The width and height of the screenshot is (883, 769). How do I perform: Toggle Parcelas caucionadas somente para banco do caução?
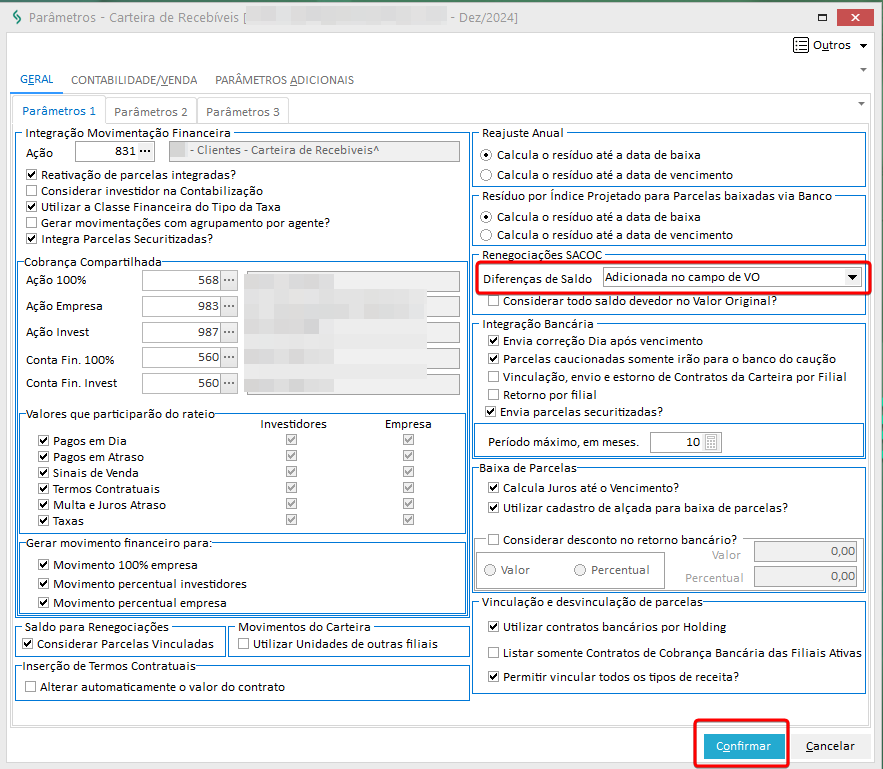(493, 359)
